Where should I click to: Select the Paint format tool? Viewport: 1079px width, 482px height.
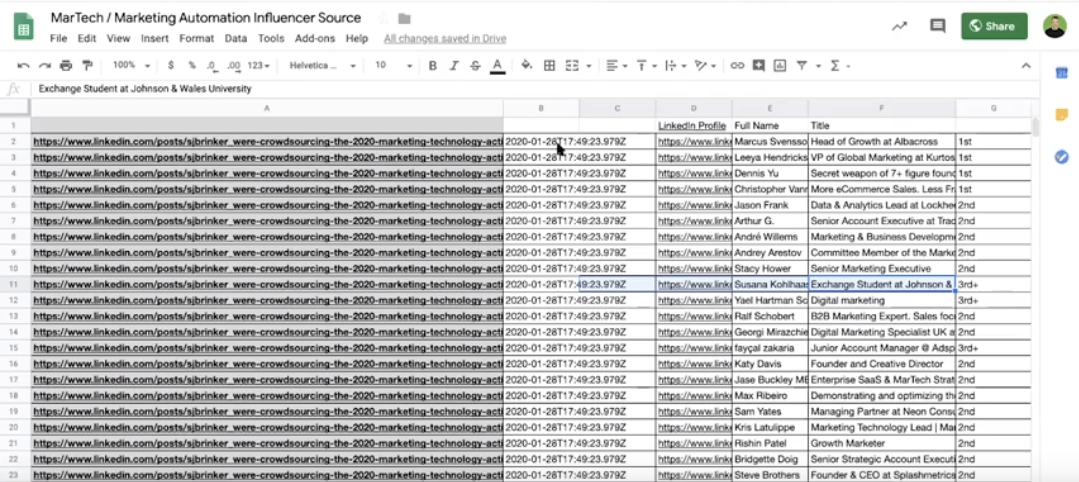pyautogui.click(x=87, y=65)
